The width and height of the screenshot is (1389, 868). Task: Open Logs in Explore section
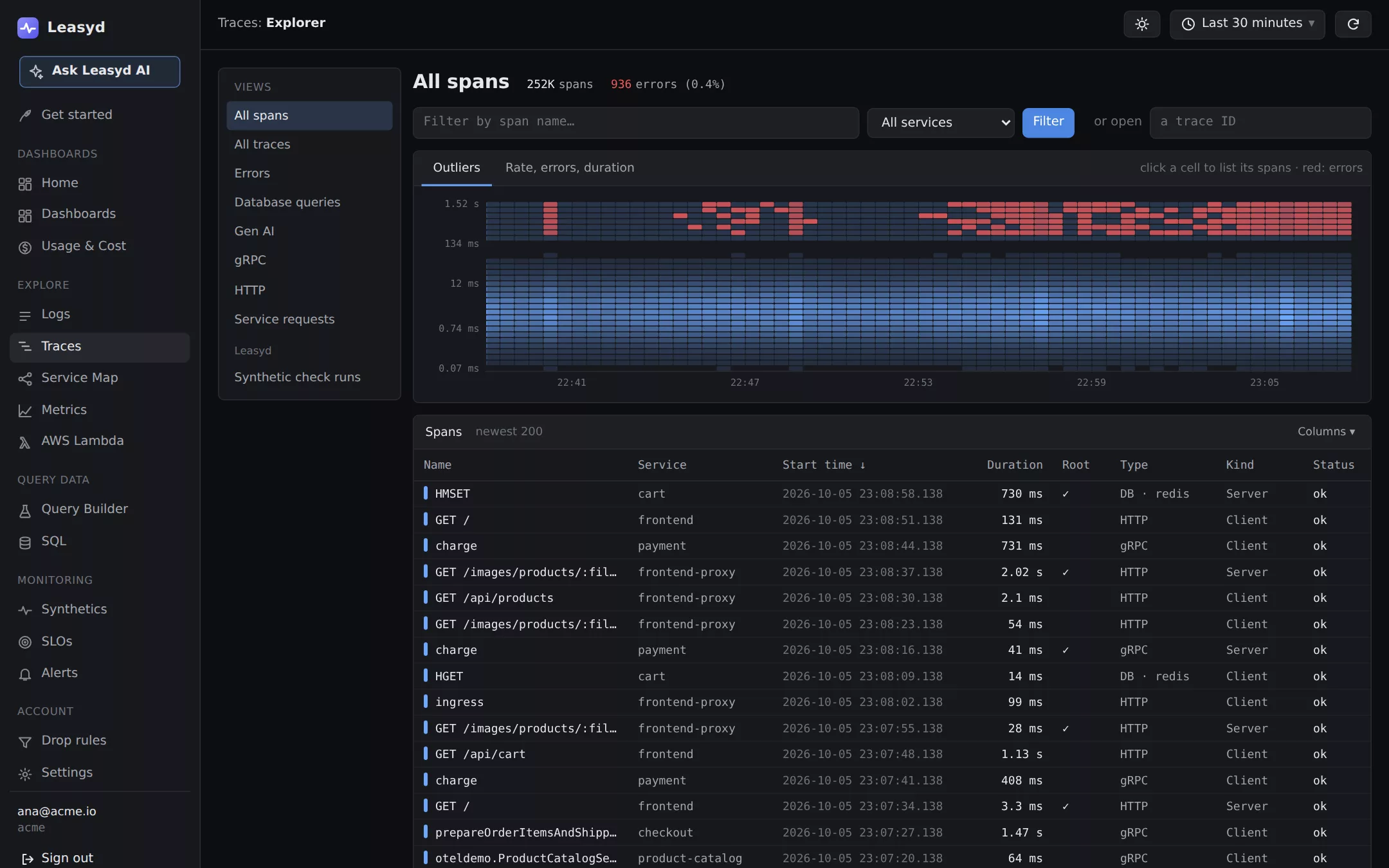(x=100, y=314)
